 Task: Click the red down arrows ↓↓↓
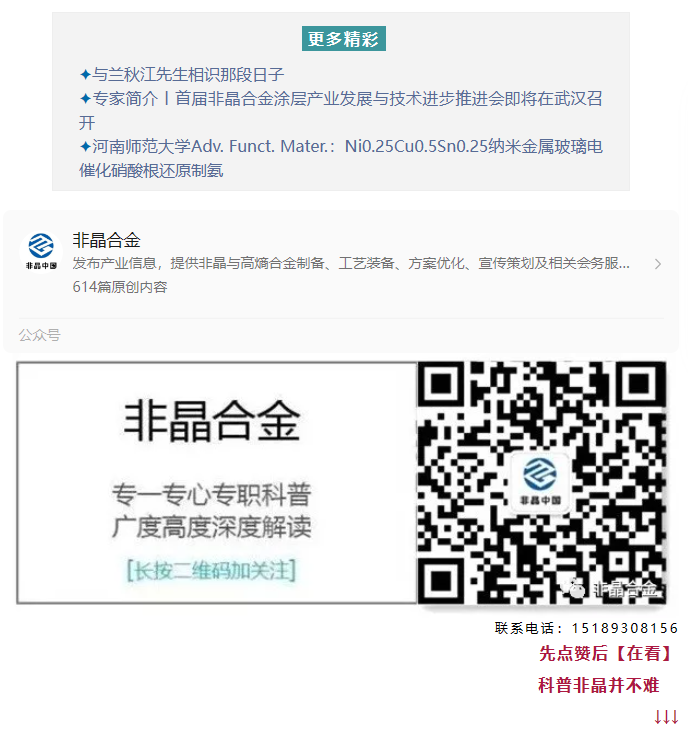coord(666,717)
